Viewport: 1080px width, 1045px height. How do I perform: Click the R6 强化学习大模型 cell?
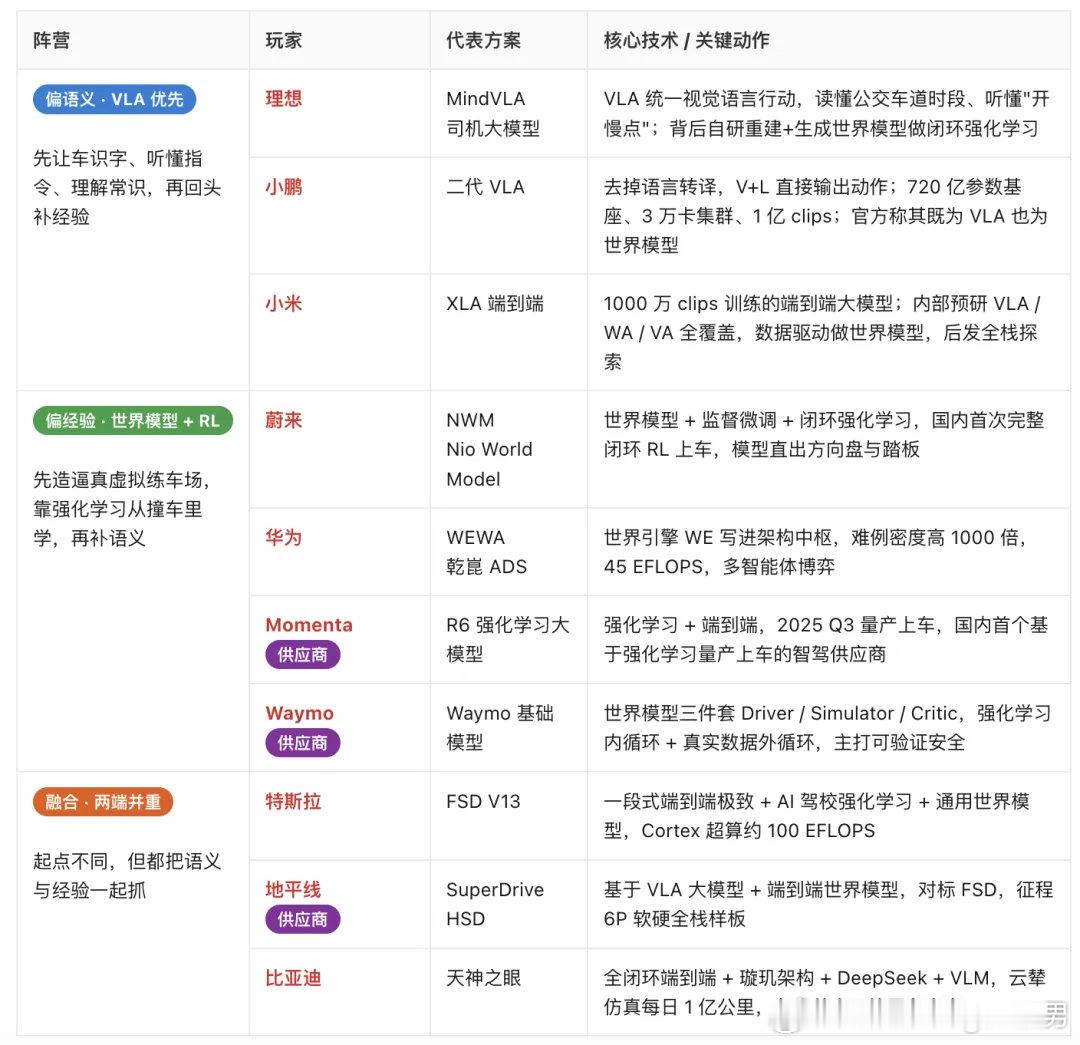tap(508, 639)
